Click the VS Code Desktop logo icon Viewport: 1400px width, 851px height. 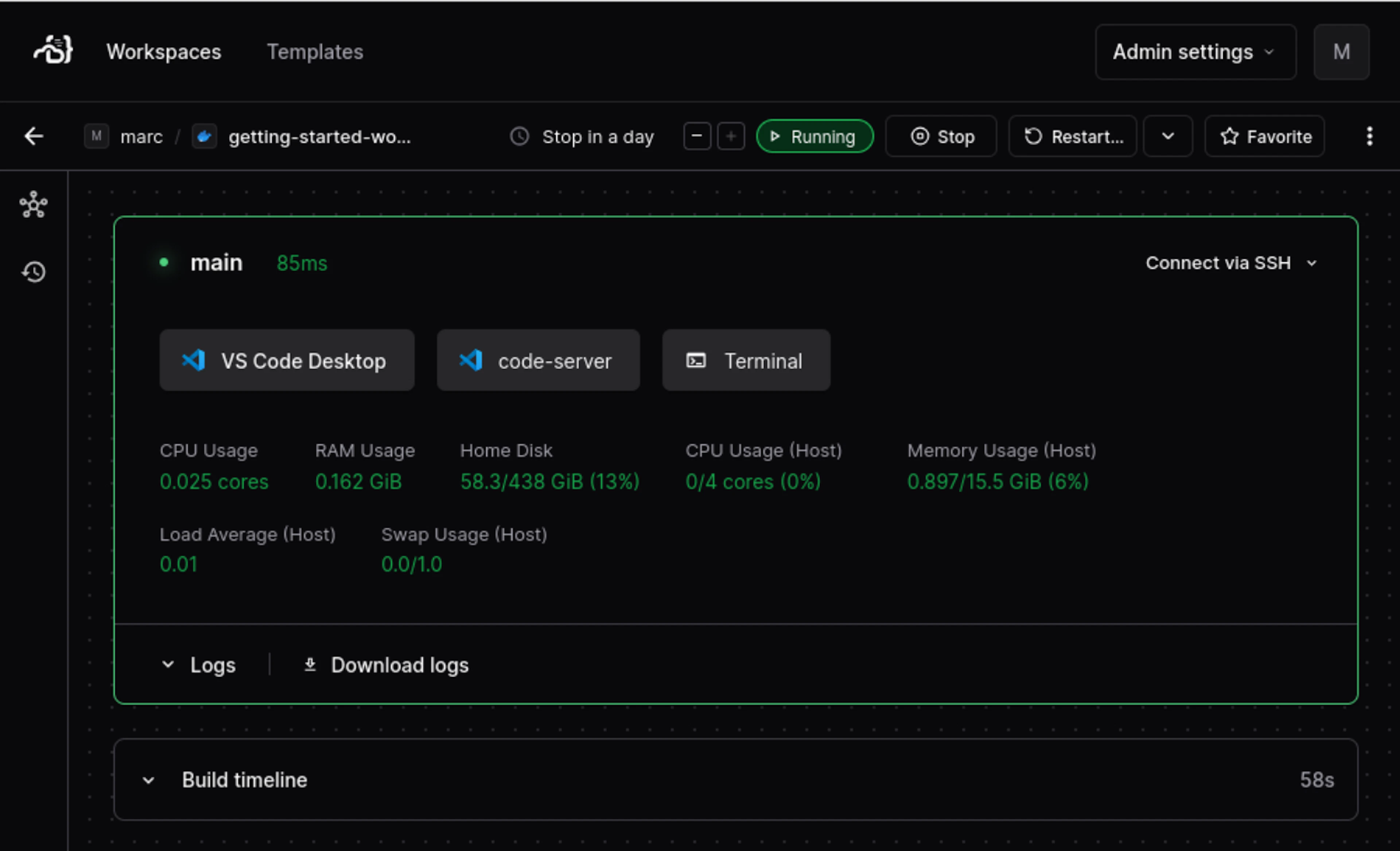point(193,360)
